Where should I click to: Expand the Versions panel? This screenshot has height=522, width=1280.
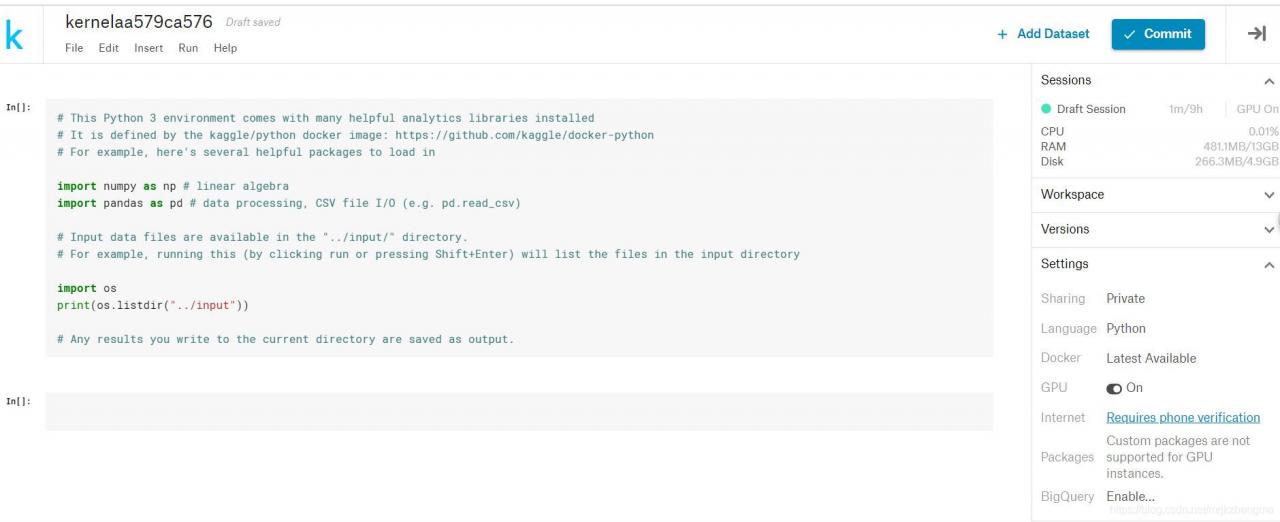point(1269,230)
